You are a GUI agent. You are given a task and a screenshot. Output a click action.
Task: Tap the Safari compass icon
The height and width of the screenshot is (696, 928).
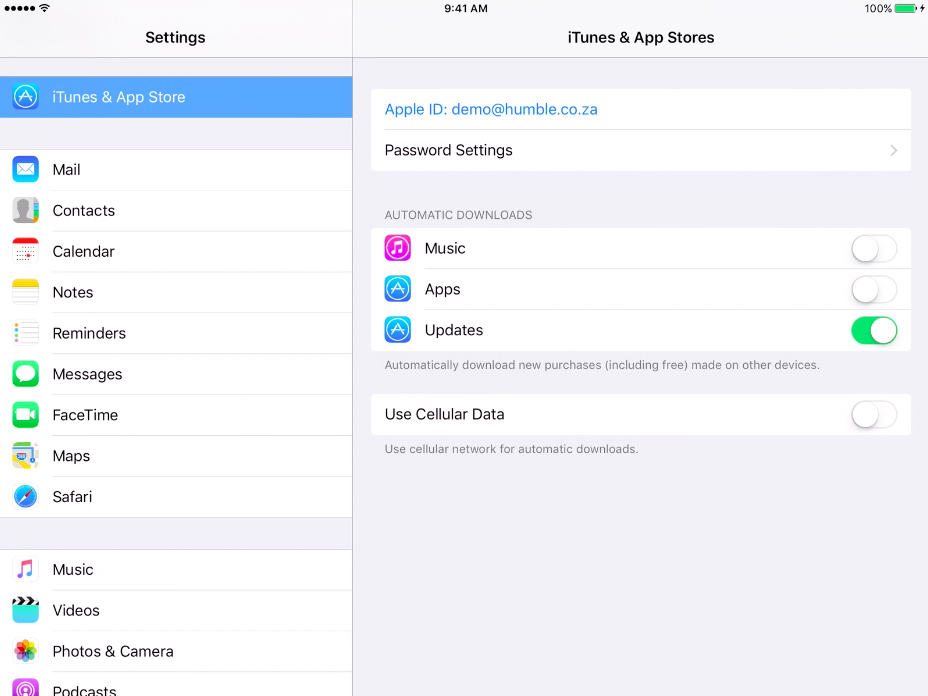[25, 496]
